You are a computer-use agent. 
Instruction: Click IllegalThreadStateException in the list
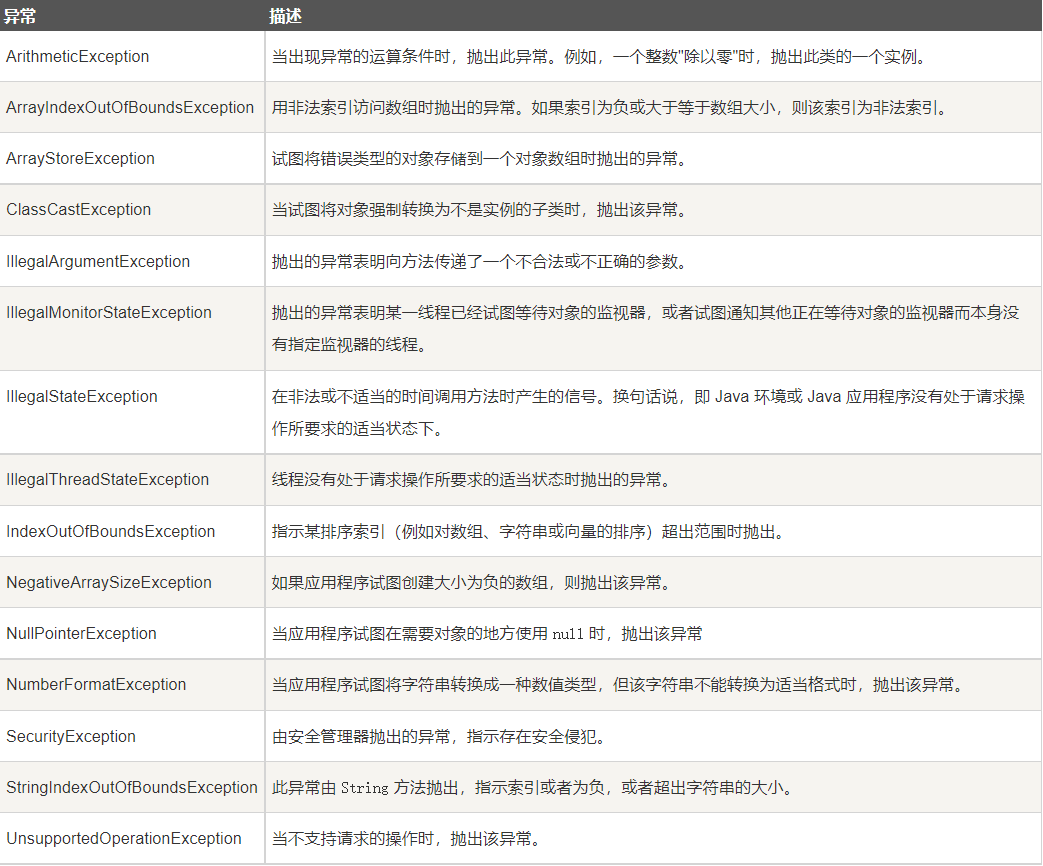(108, 480)
